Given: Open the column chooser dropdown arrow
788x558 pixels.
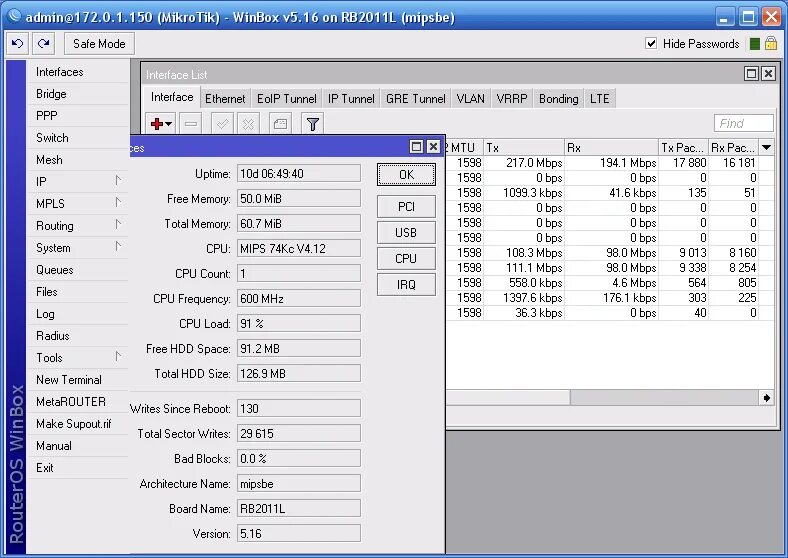Looking at the screenshot, I should click(x=766, y=148).
